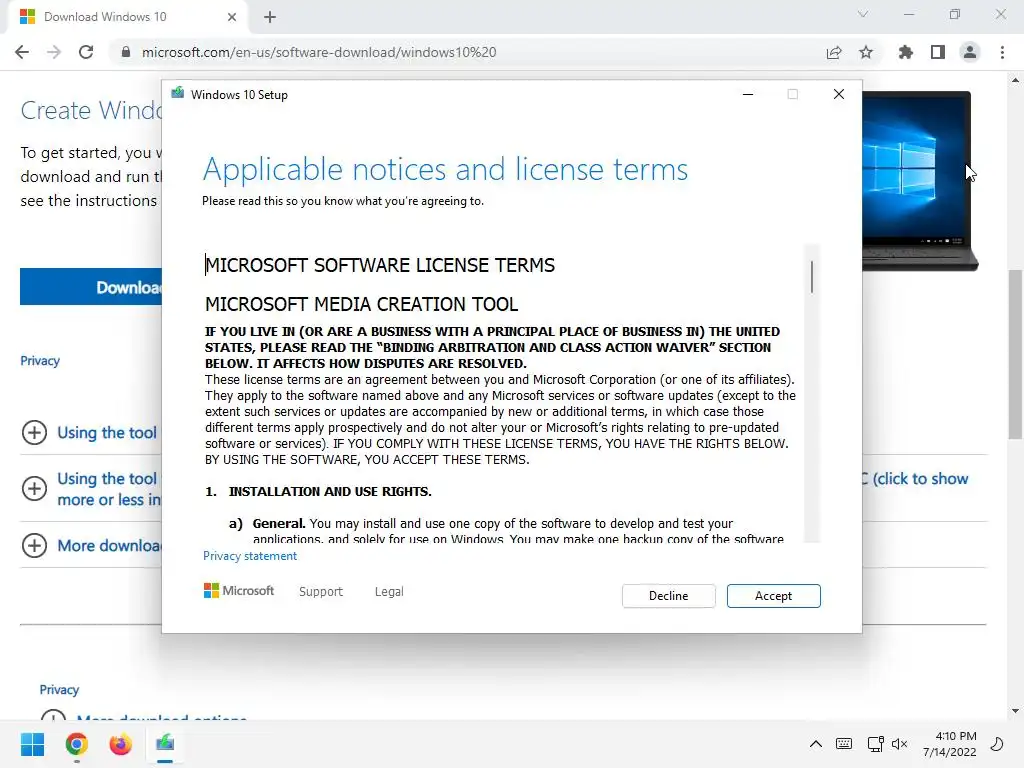
Task: Click 'Applicable notices and license terms' title
Action: [445, 169]
